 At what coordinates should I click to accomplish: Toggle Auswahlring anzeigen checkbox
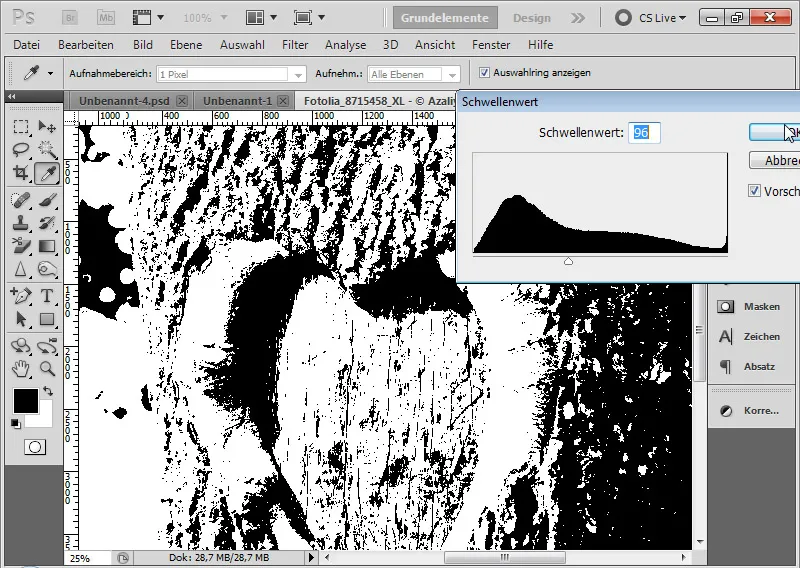click(484, 72)
